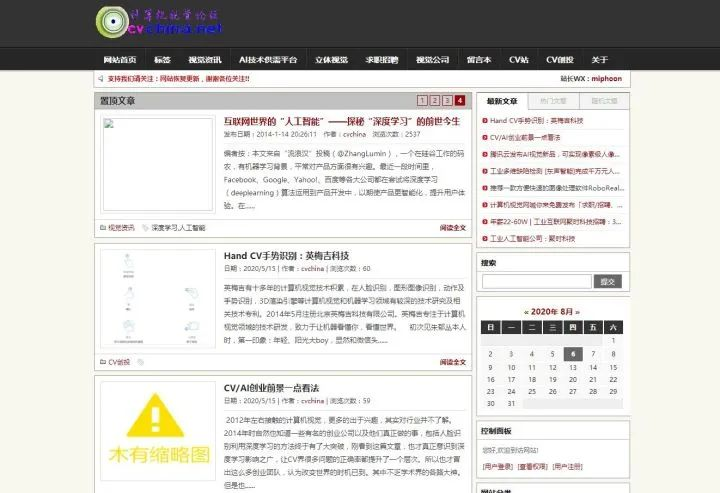720x493 pixels.
Task: Click the bullet icon next to 腾讯云发布AI视觉新品
Action: coord(485,154)
